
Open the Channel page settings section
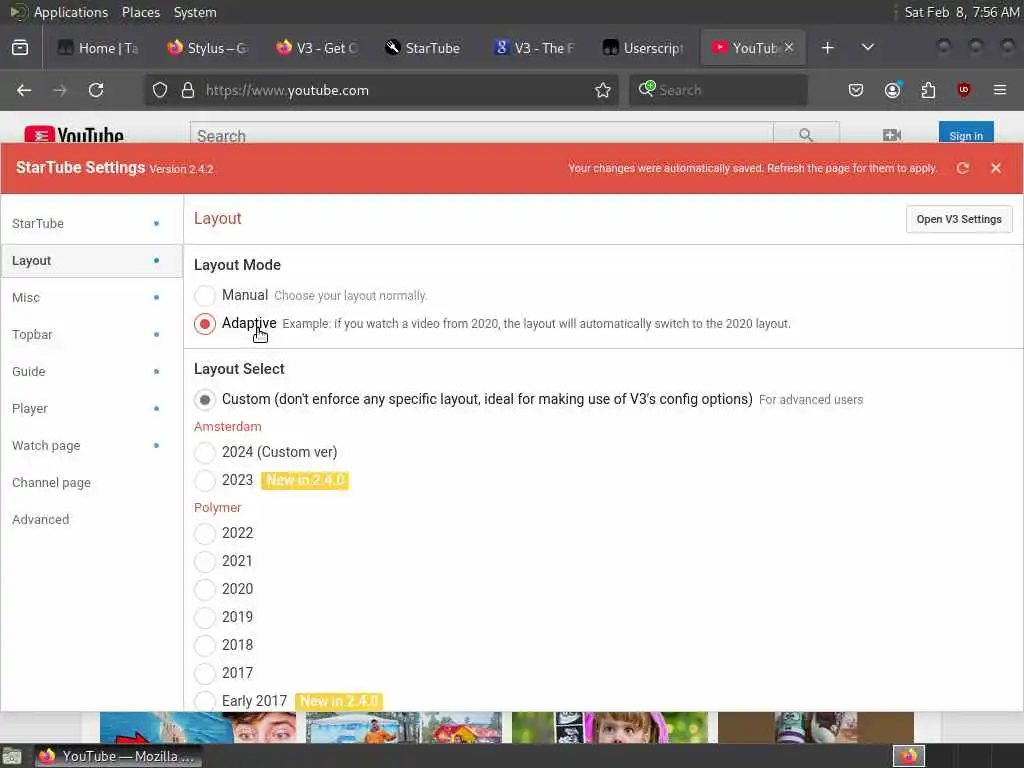pyautogui.click(x=91, y=483)
